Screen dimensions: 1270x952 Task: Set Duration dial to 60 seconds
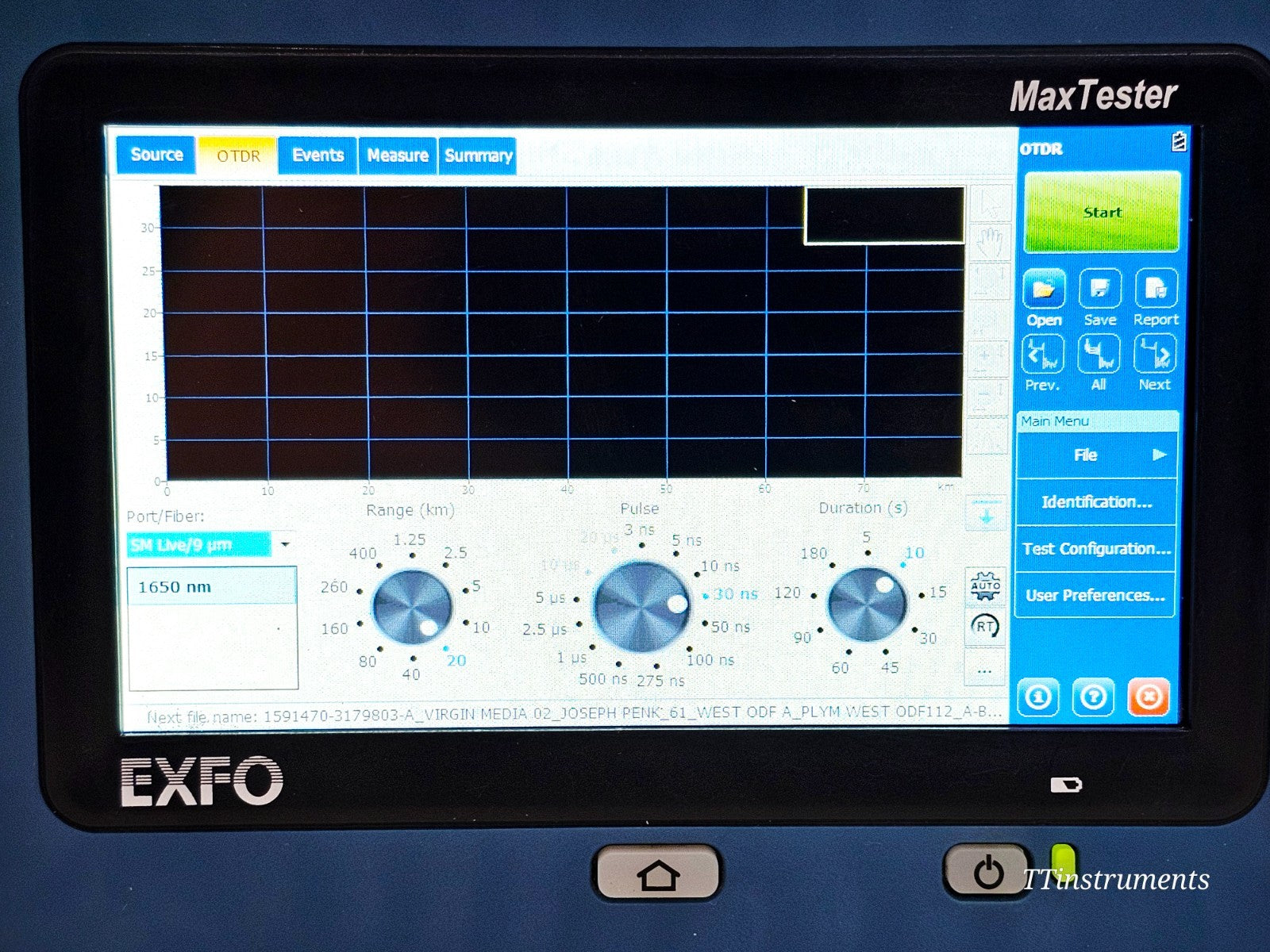pos(840,668)
